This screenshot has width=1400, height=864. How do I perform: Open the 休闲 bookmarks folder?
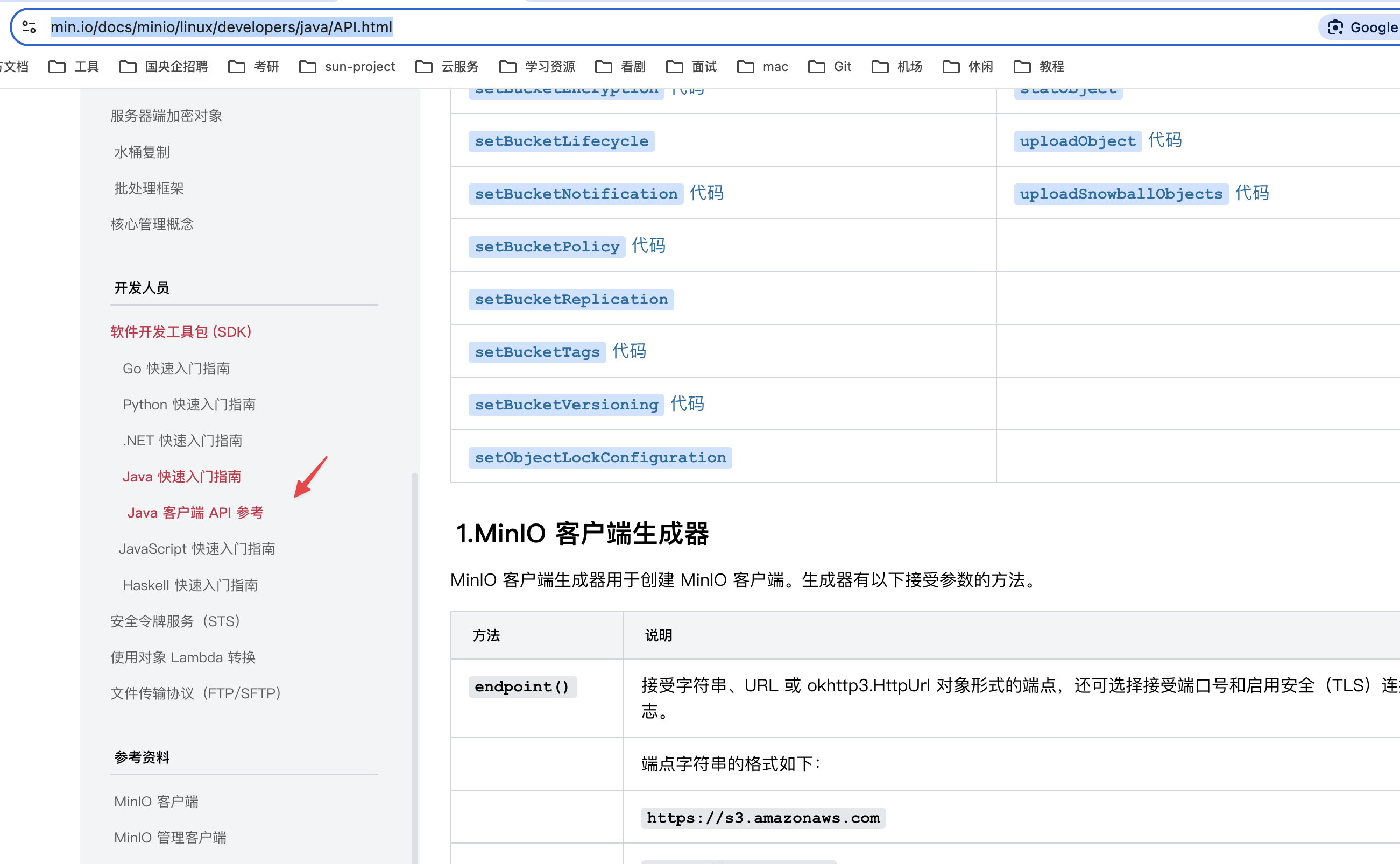click(967, 67)
